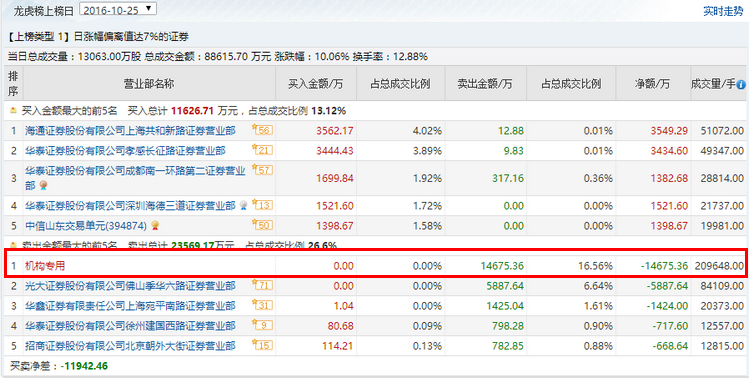Image resolution: width=749 pixels, height=378 pixels.
Task: Click the bronze medal icon under 成都南一环路
Action: click(x=43, y=185)
